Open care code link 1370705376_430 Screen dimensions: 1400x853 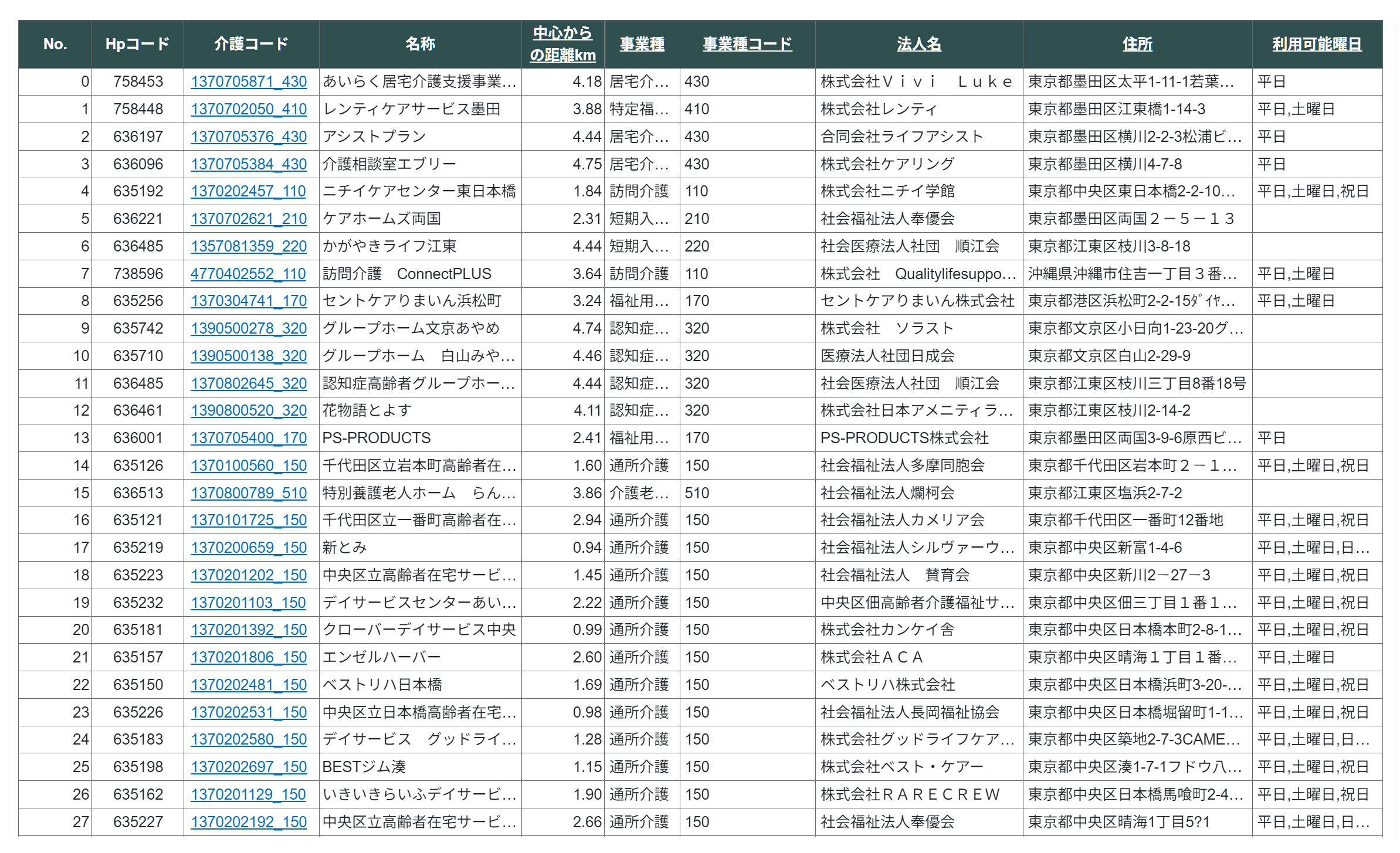pos(249,137)
